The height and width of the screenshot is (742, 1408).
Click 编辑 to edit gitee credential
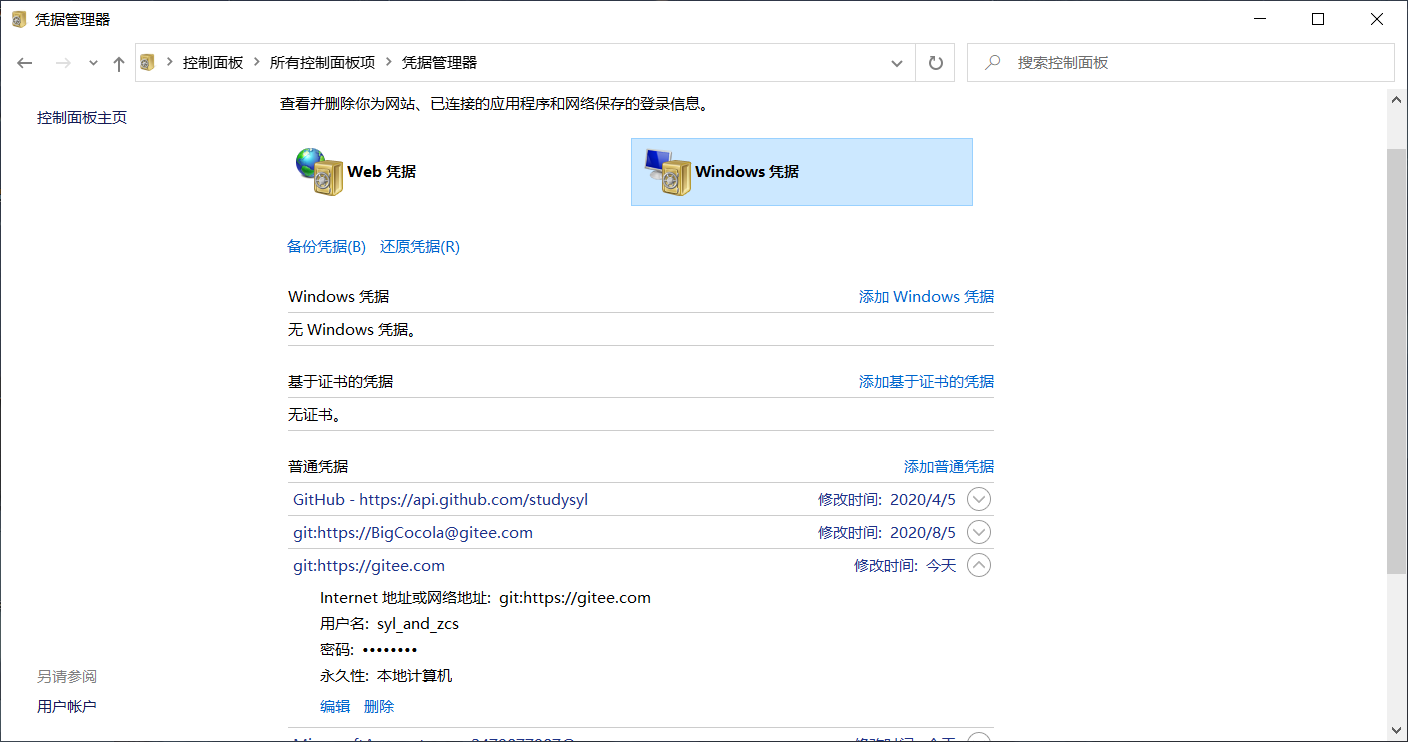(335, 707)
